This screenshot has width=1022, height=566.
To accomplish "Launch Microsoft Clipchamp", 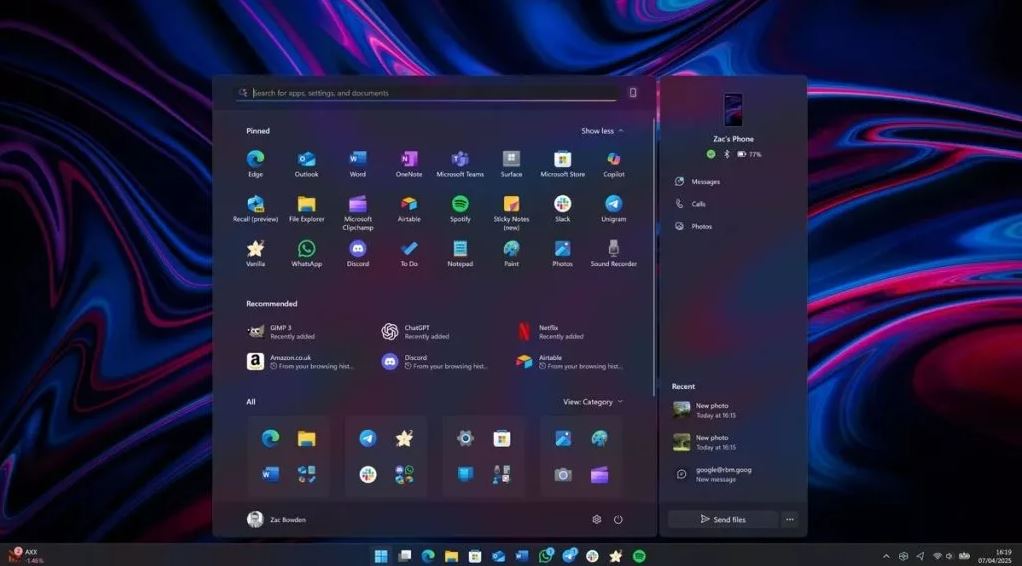I will pyautogui.click(x=357, y=205).
